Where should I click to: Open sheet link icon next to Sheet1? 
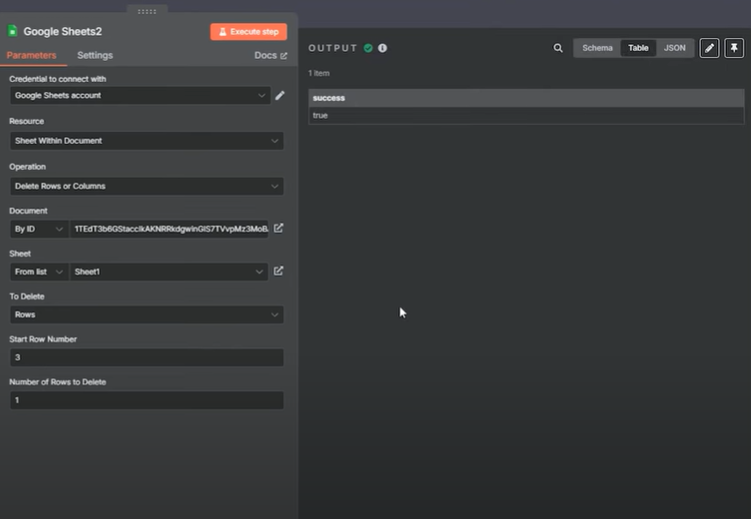(x=278, y=271)
